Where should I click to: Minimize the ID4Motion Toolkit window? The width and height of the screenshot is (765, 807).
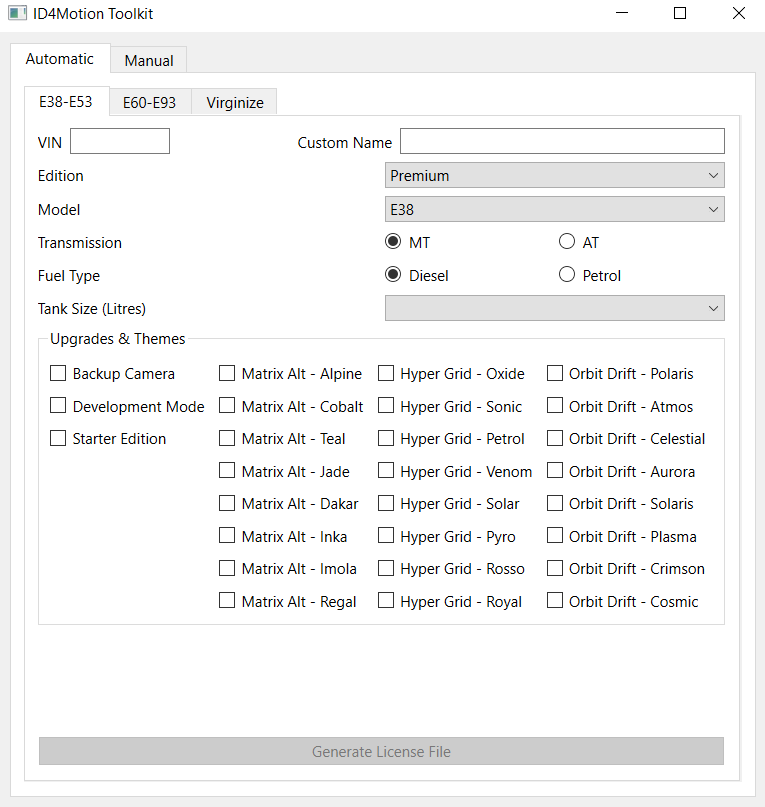click(622, 13)
